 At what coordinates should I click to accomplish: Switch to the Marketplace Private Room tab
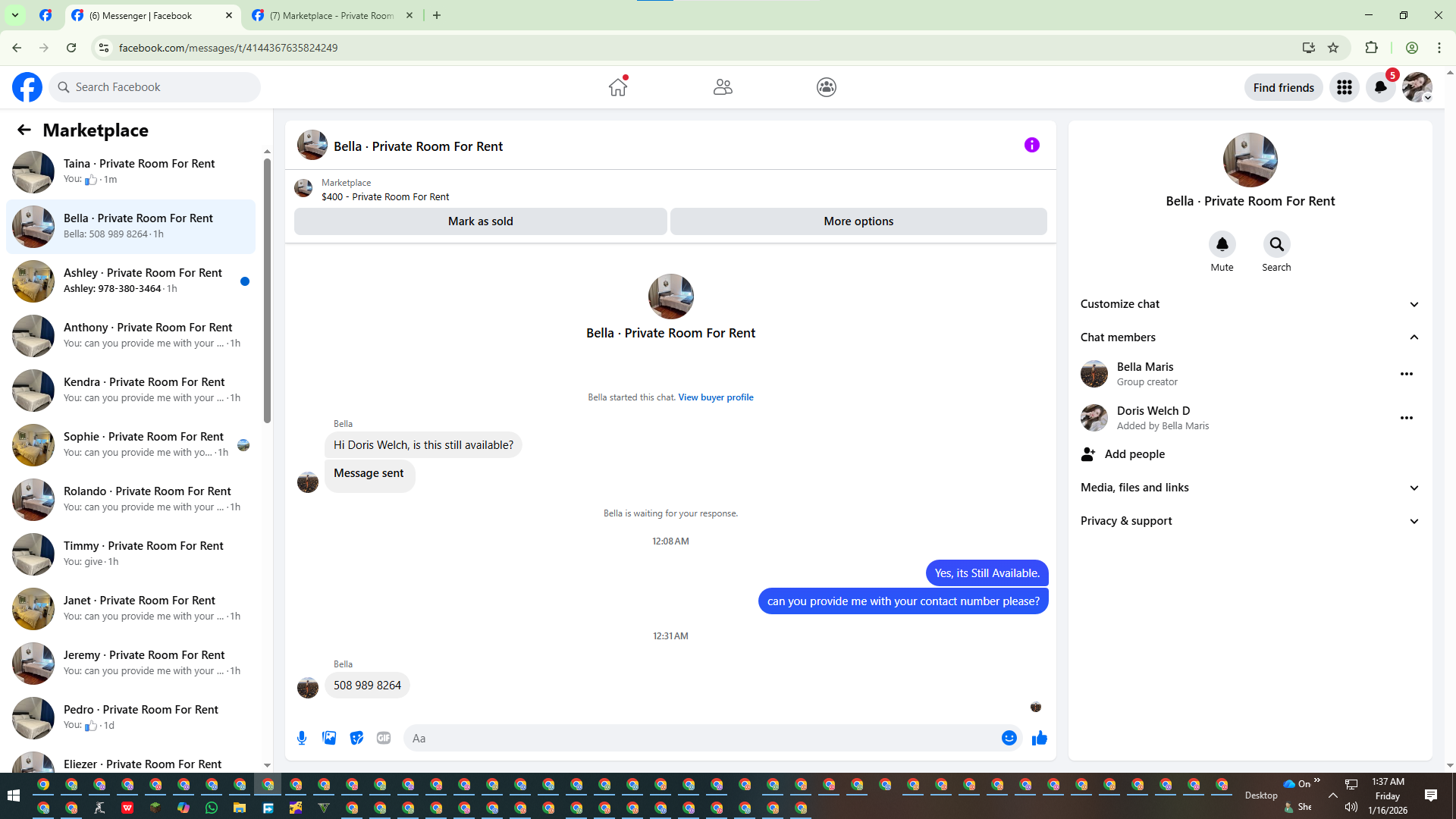point(331,15)
